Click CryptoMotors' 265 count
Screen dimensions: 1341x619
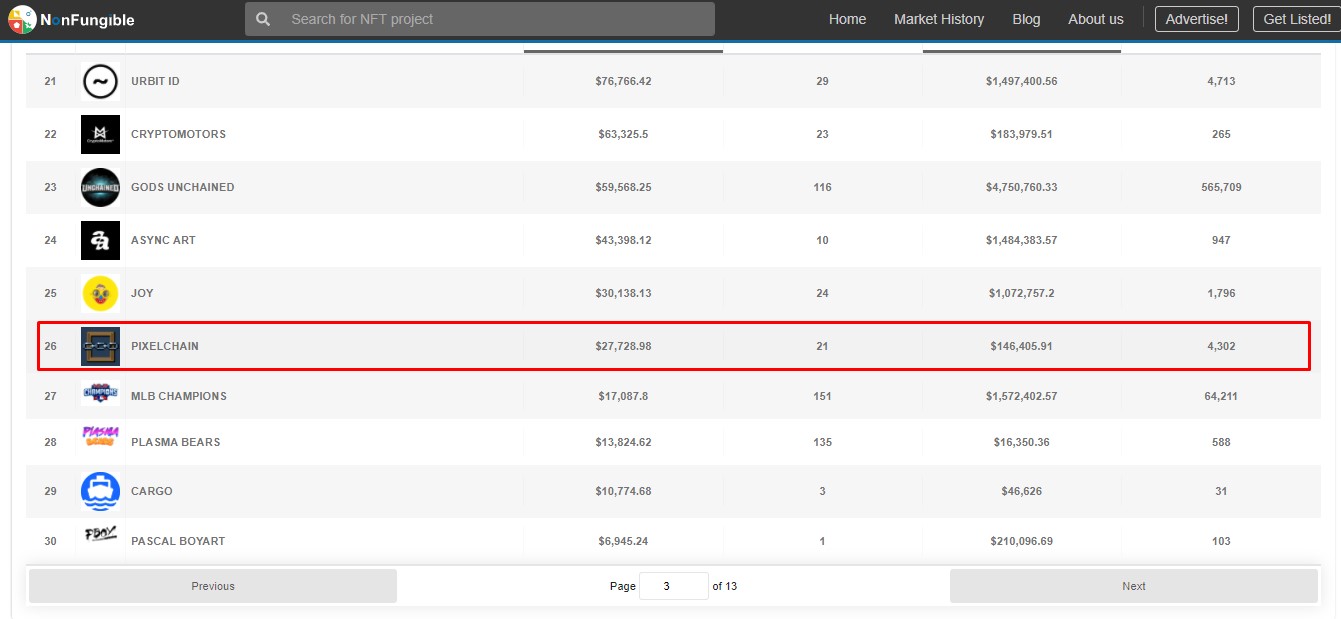click(x=1221, y=134)
